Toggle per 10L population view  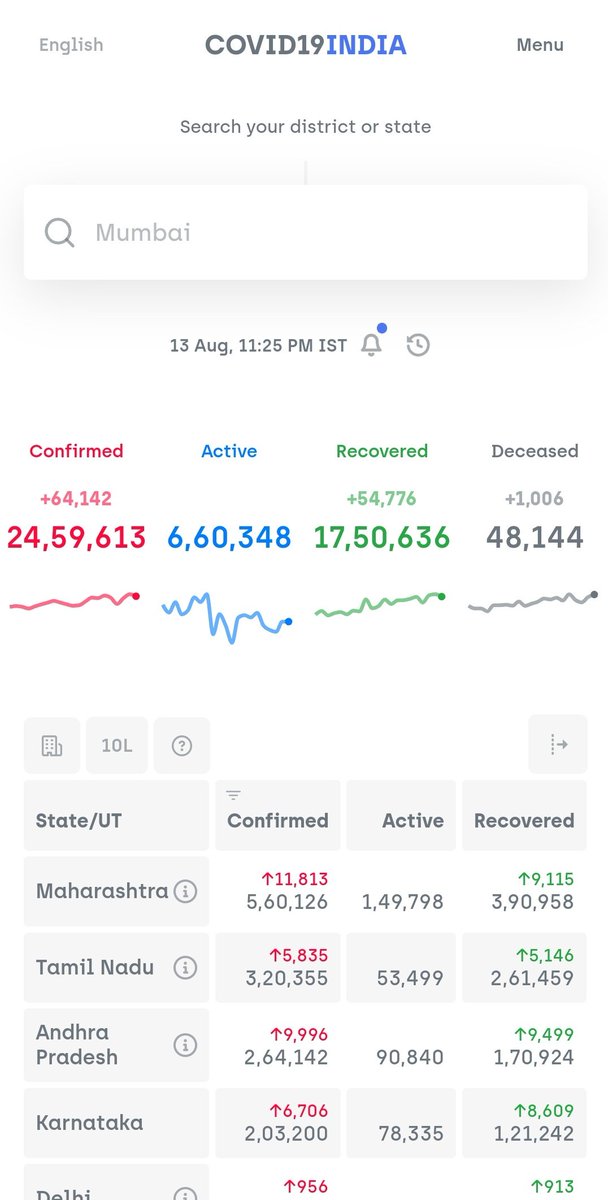coord(117,745)
